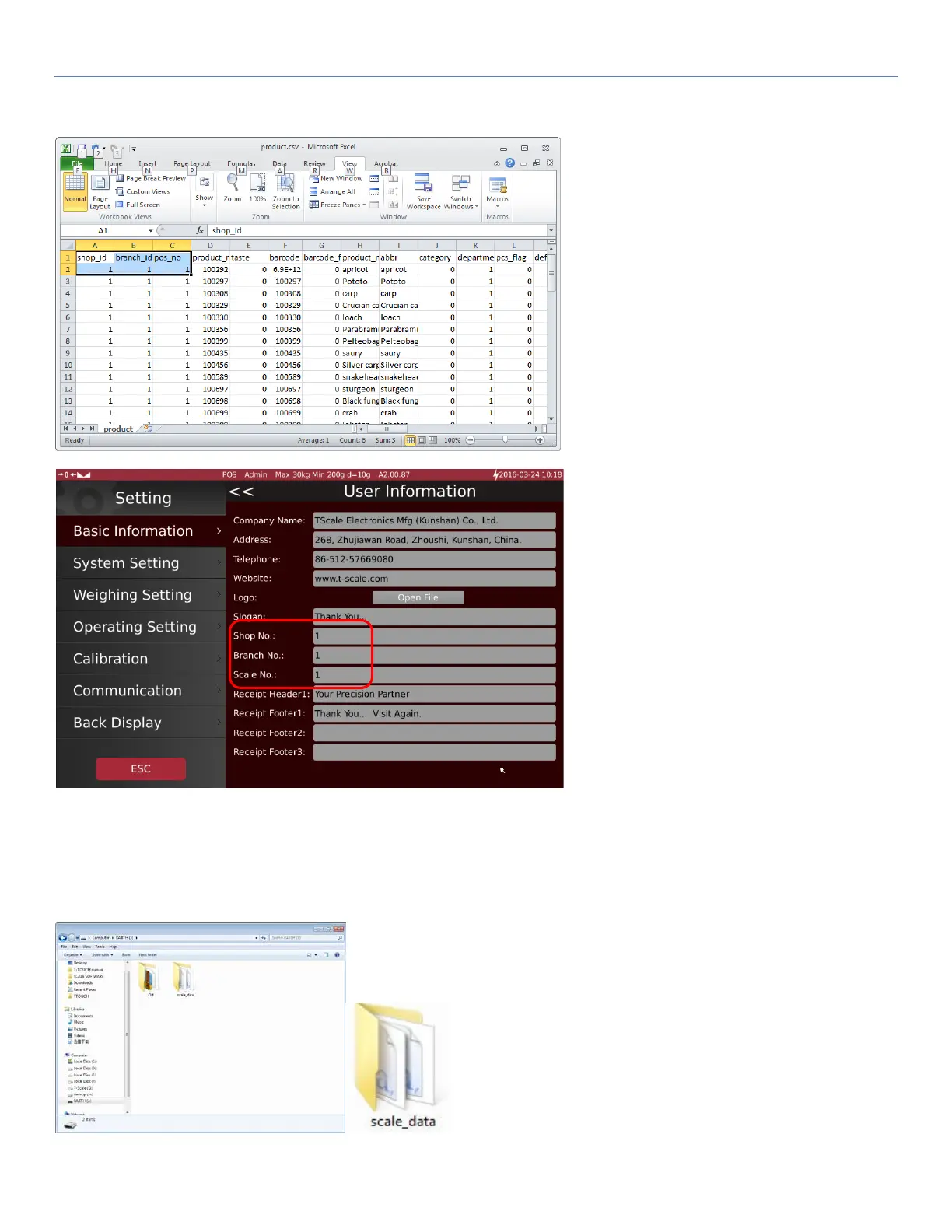Click the large scale_data folder icon
952x1232 pixels.
(402, 1066)
